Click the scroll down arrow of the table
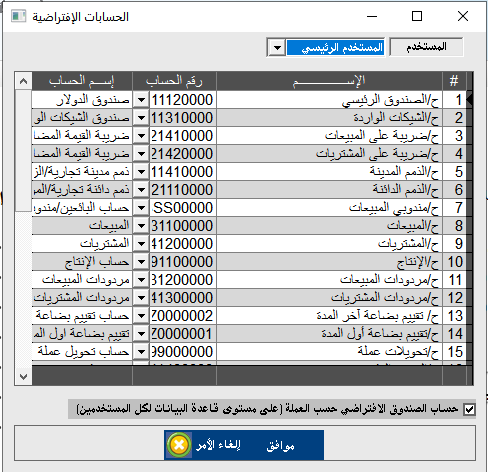Screen dimensions: 488x472 tap(23, 377)
